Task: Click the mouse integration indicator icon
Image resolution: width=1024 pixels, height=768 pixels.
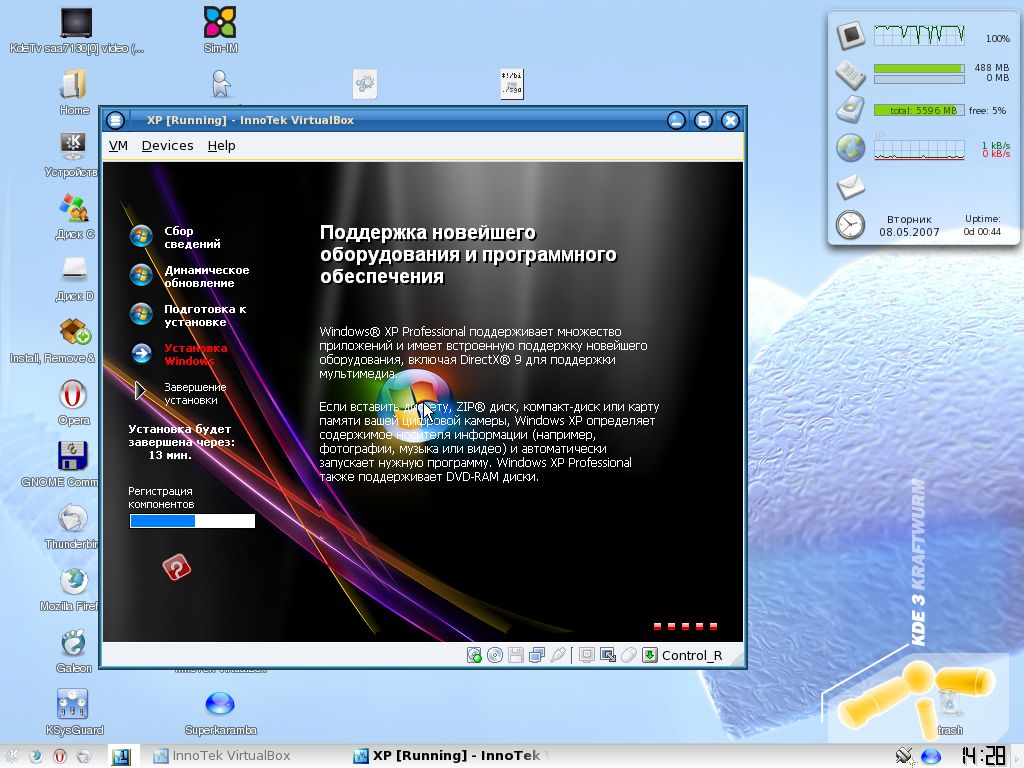Action: tap(628, 655)
